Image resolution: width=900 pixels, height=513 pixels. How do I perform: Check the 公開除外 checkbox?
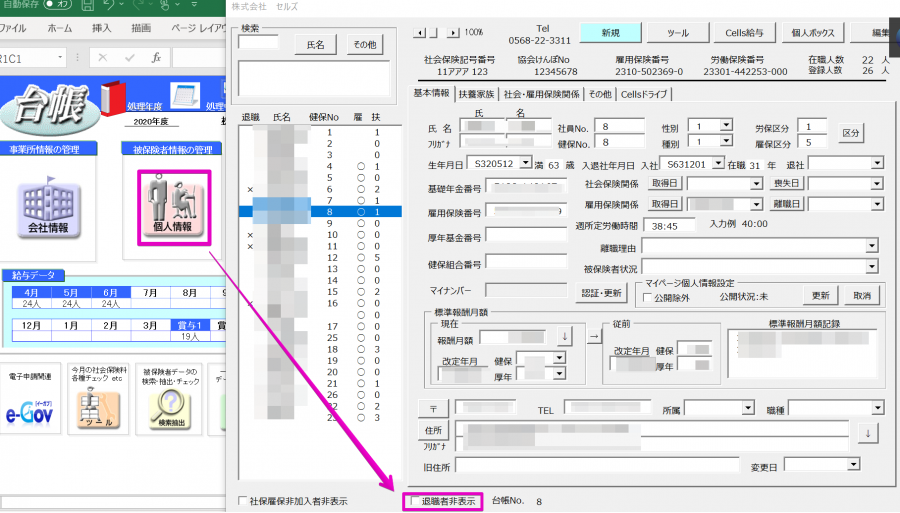pyautogui.click(x=647, y=298)
